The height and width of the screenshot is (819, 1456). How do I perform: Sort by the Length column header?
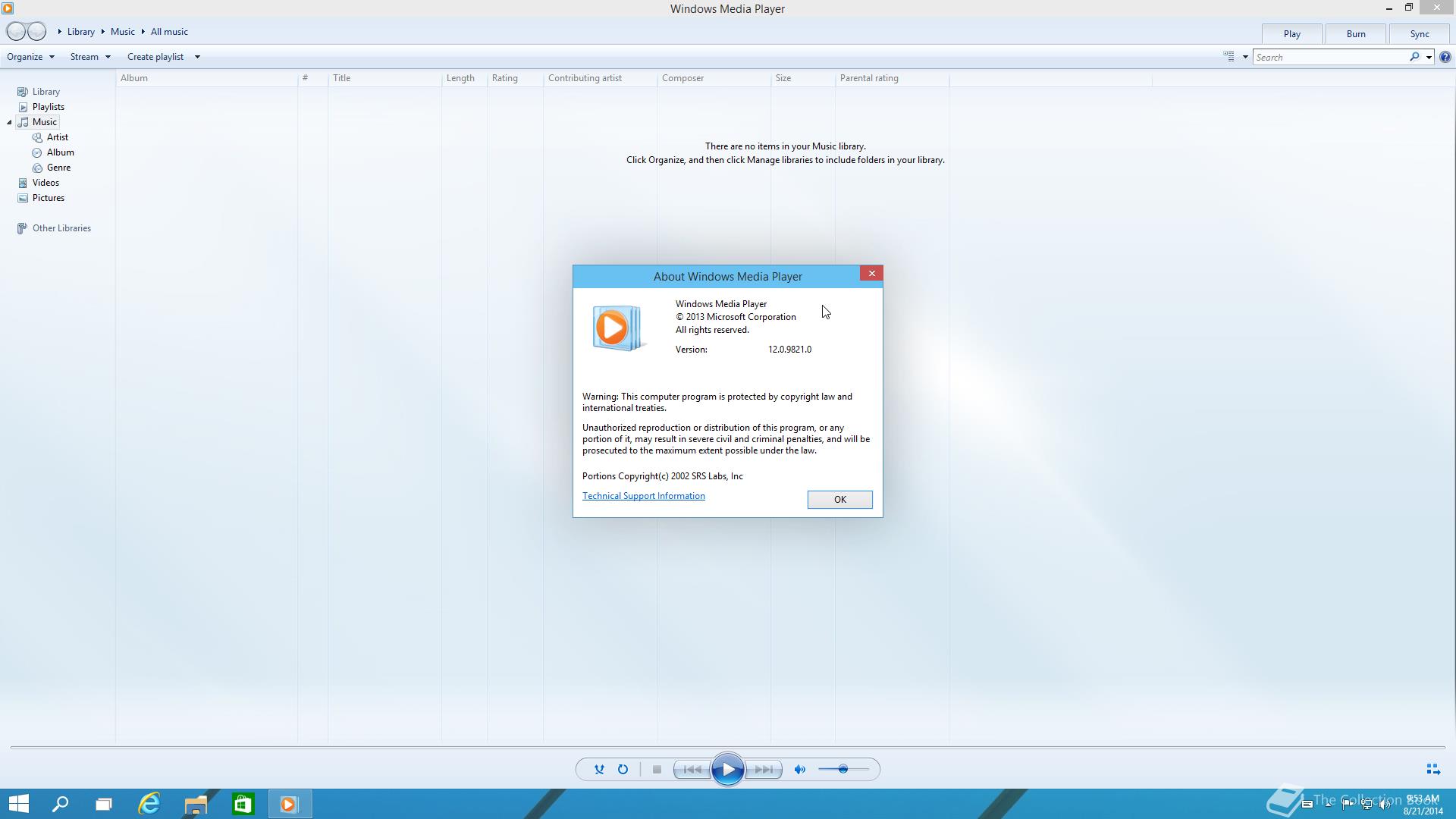(x=465, y=78)
